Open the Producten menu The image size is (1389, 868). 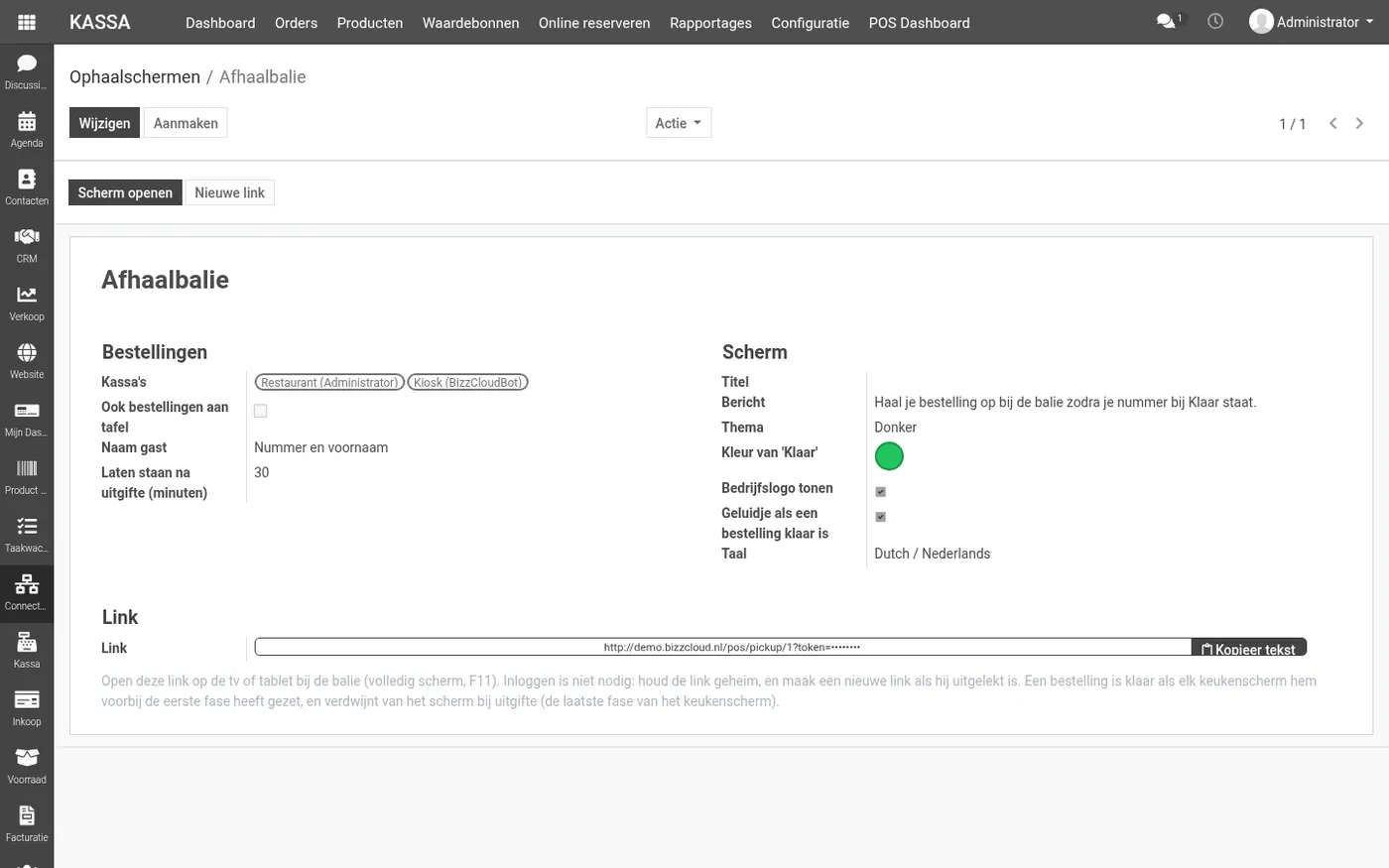[370, 22]
